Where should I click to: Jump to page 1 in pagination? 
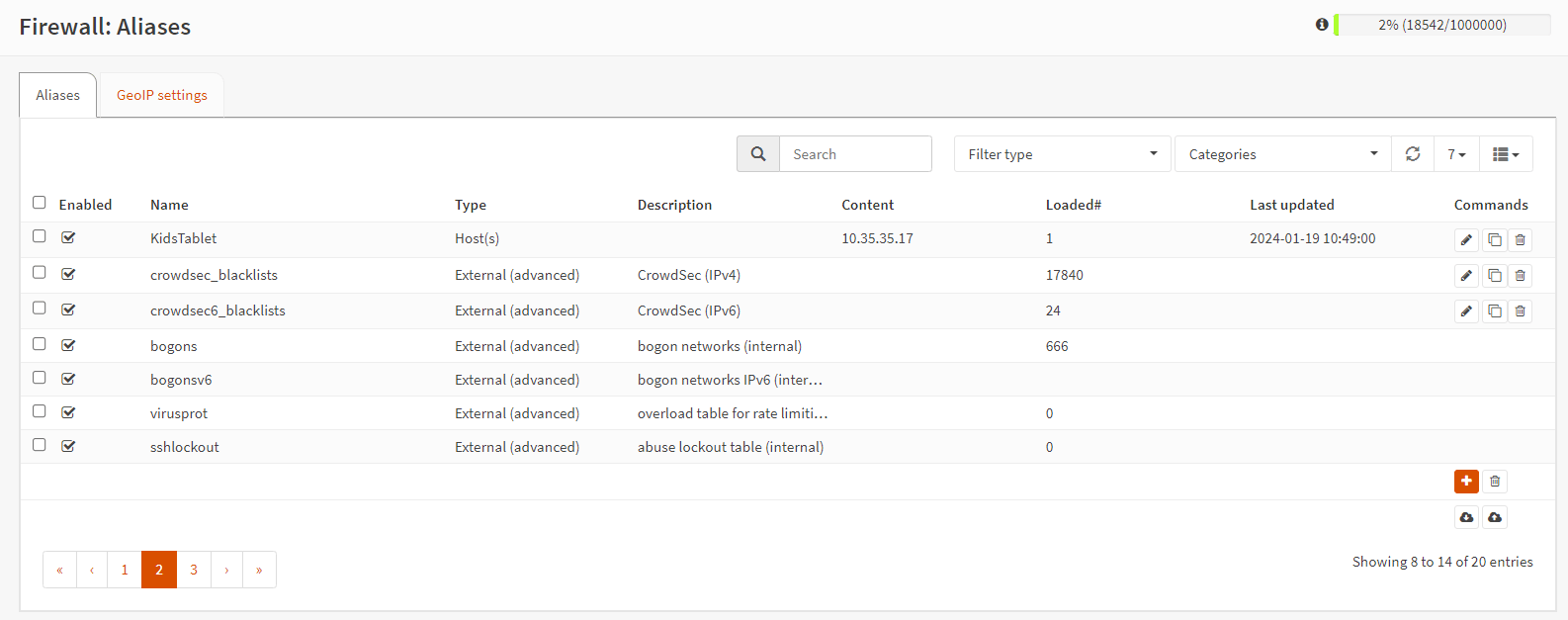(125, 570)
